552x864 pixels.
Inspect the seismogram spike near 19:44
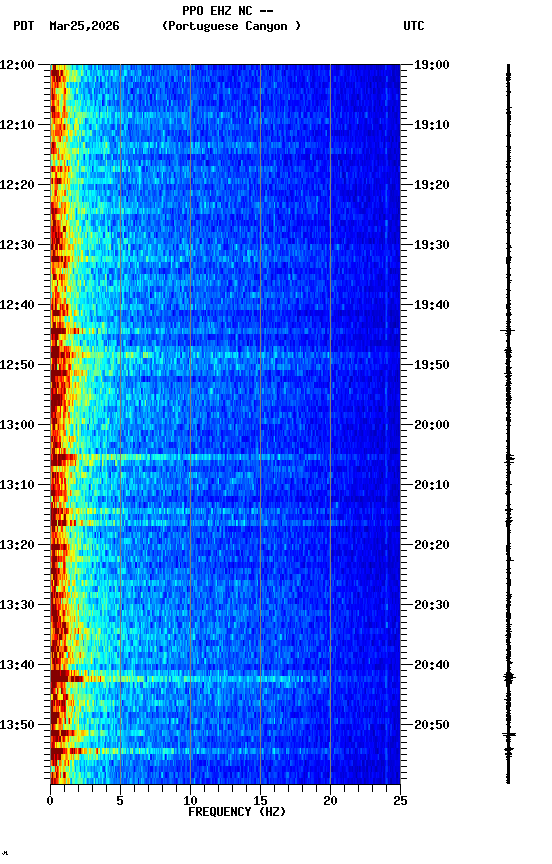(508, 331)
